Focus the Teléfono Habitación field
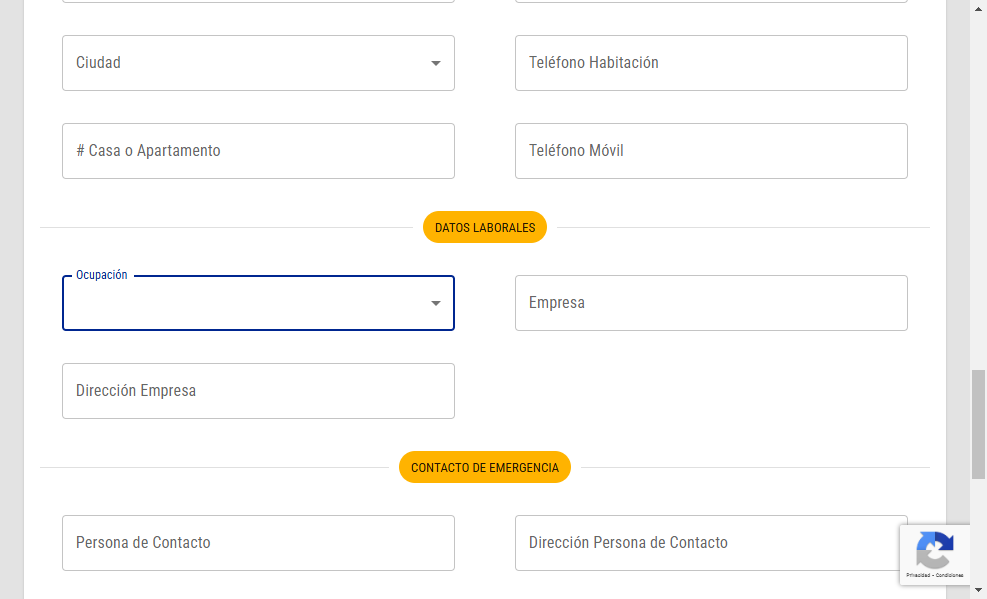The width and height of the screenshot is (987, 599). tap(711, 63)
